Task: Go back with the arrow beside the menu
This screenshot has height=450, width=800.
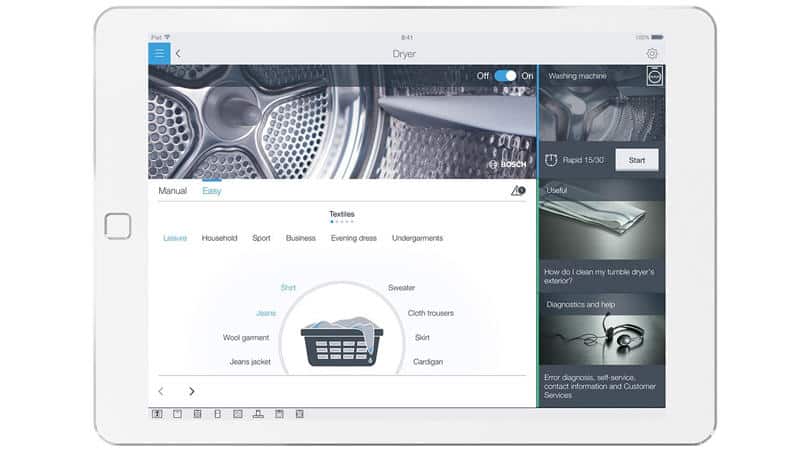Action: point(178,54)
